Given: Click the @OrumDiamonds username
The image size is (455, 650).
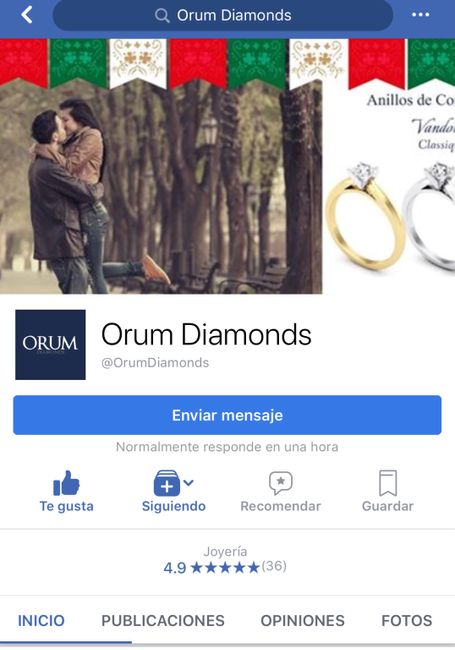Looking at the screenshot, I should (155, 363).
